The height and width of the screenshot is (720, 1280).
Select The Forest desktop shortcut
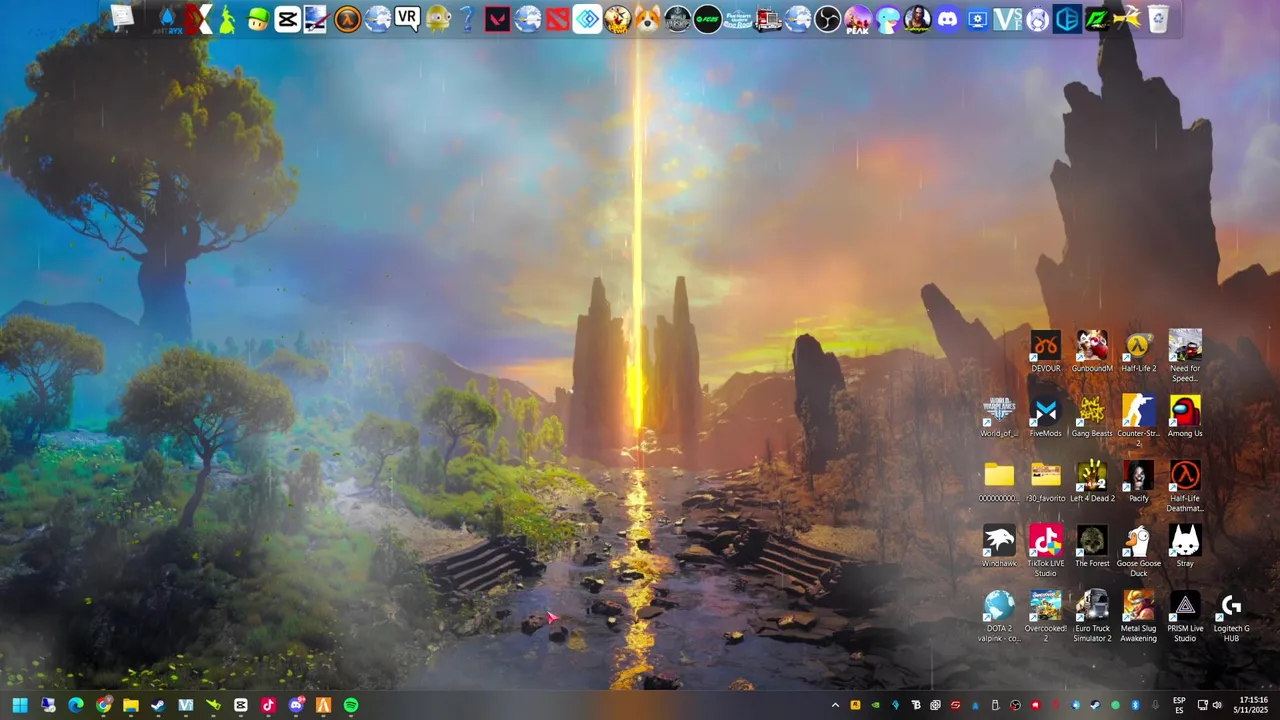[x=1092, y=547]
